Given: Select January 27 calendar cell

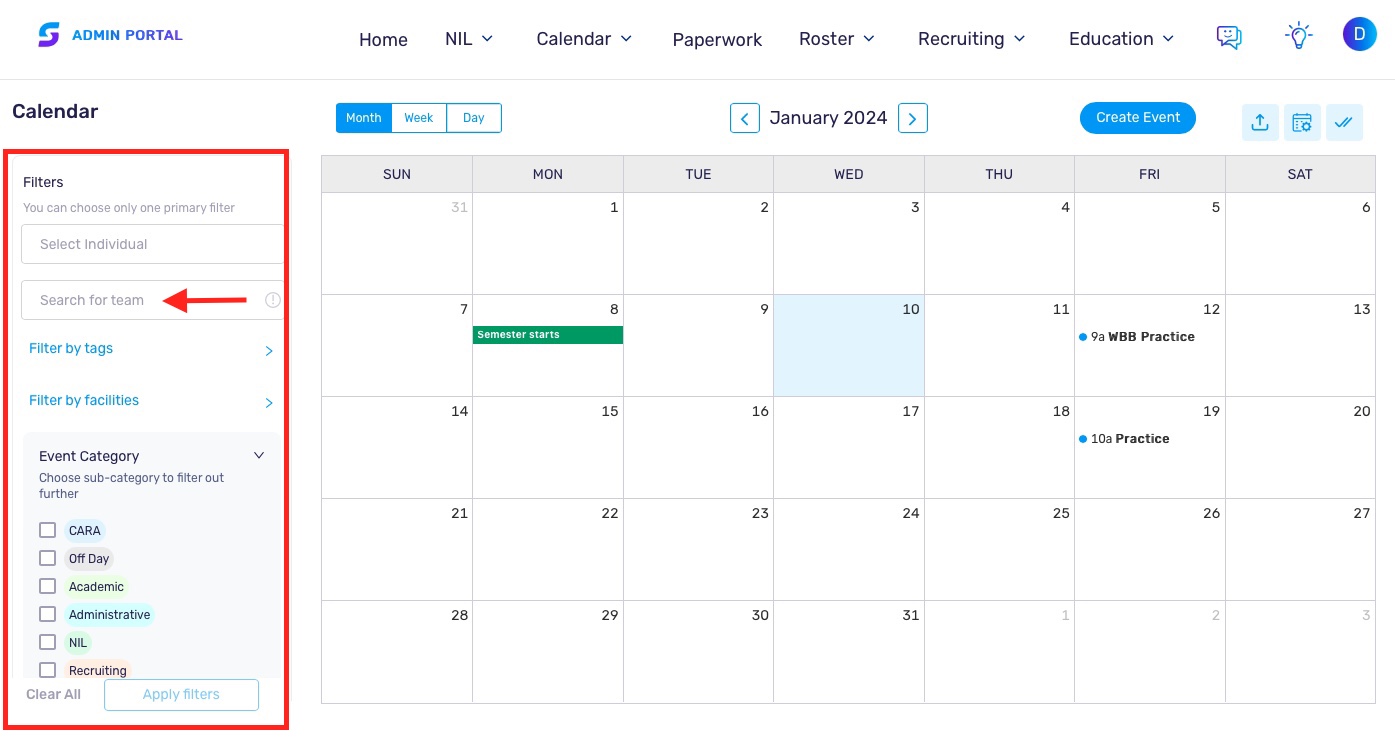Looking at the screenshot, I should pyautogui.click(x=1300, y=549).
